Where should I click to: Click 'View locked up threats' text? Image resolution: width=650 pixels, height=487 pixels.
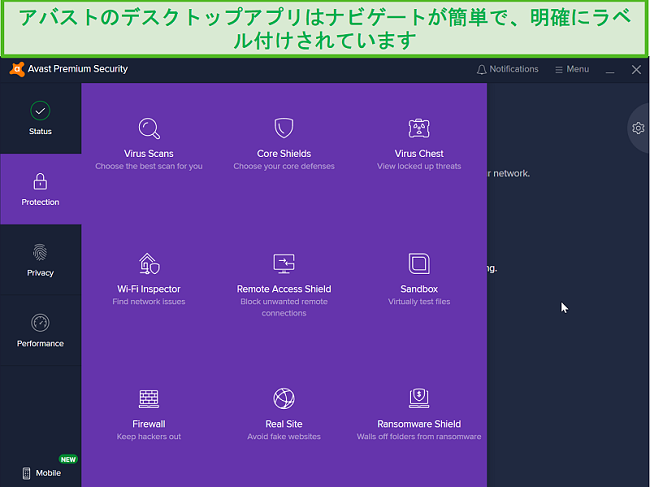419,166
